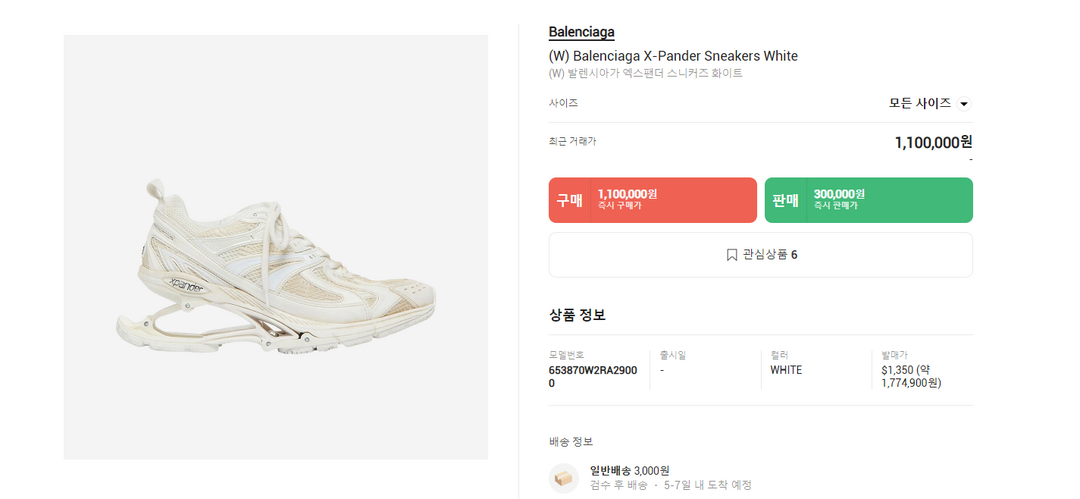The height and width of the screenshot is (499, 1080).
Task: Click the 사이즈 label
Action: 563,103
